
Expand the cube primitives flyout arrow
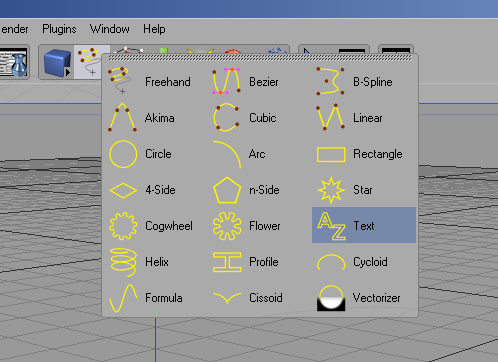pyautogui.click(x=68, y=72)
